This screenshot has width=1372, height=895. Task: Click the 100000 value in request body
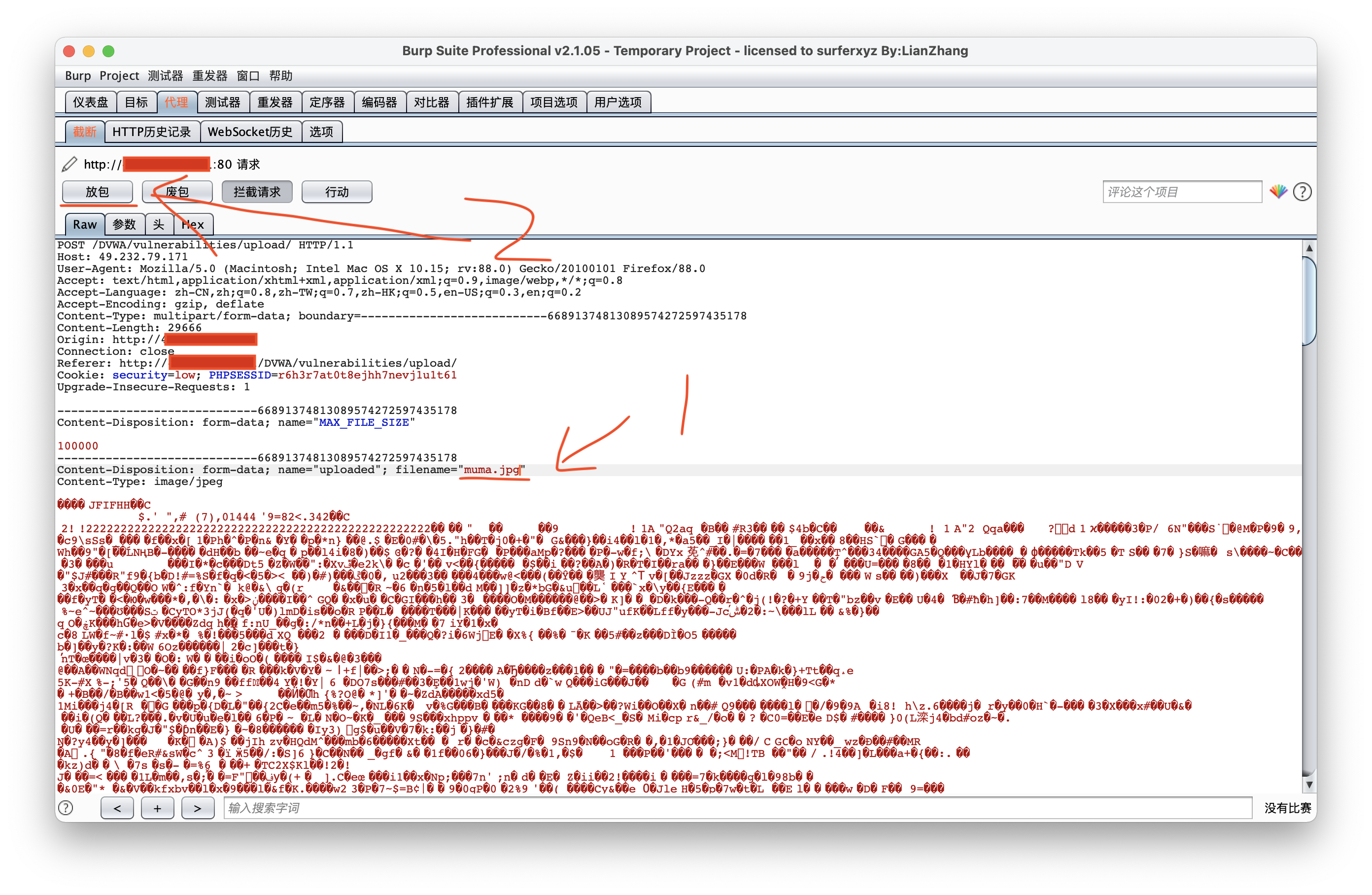coord(78,446)
